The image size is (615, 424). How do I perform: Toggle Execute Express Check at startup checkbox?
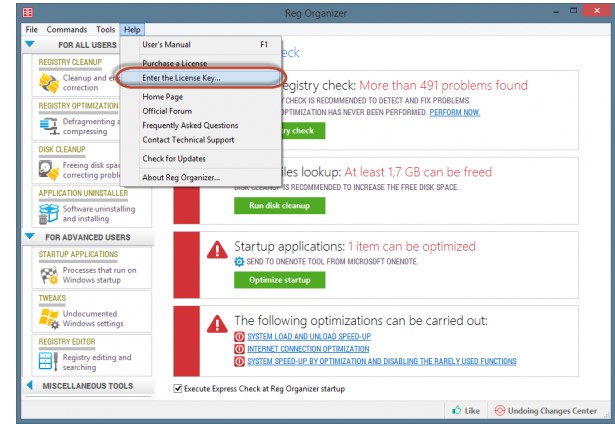click(x=178, y=389)
